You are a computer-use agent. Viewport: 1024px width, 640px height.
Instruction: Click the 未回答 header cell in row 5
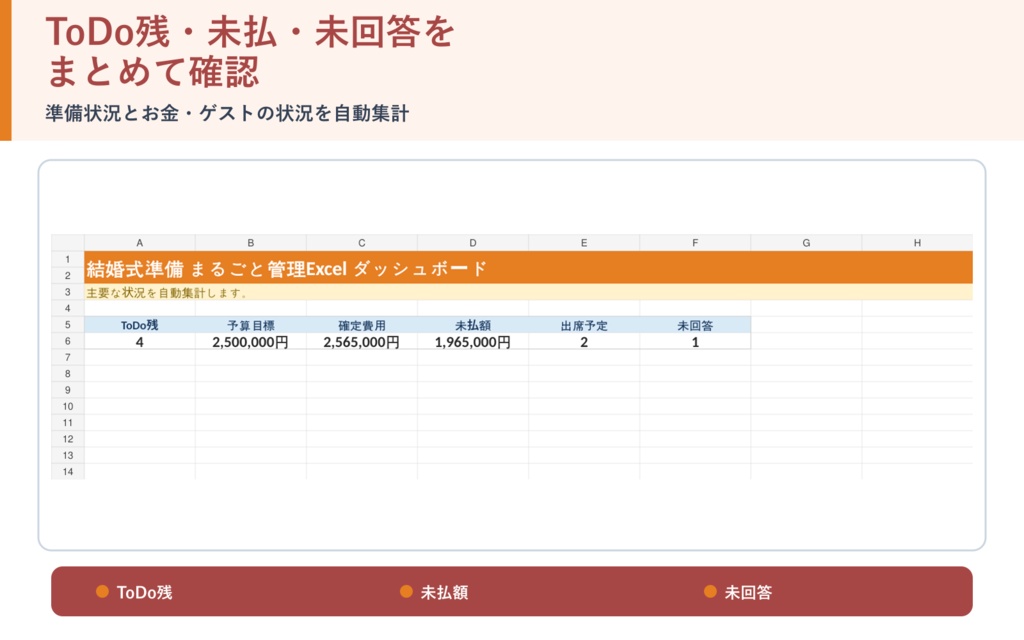coord(695,325)
